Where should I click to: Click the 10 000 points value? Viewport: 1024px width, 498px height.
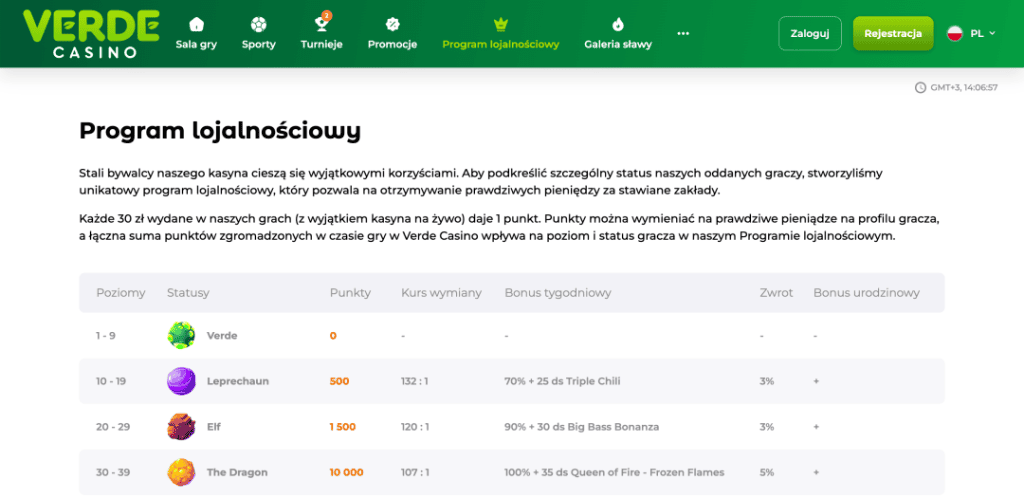(347, 472)
